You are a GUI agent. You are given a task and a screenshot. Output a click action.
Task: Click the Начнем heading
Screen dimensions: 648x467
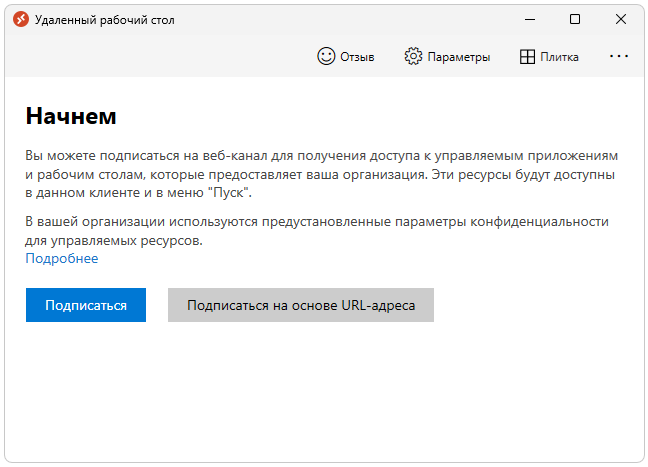point(71,115)
